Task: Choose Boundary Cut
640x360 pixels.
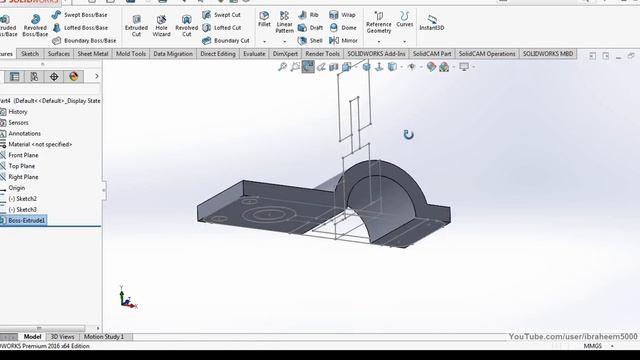Action: click(226, 40)
